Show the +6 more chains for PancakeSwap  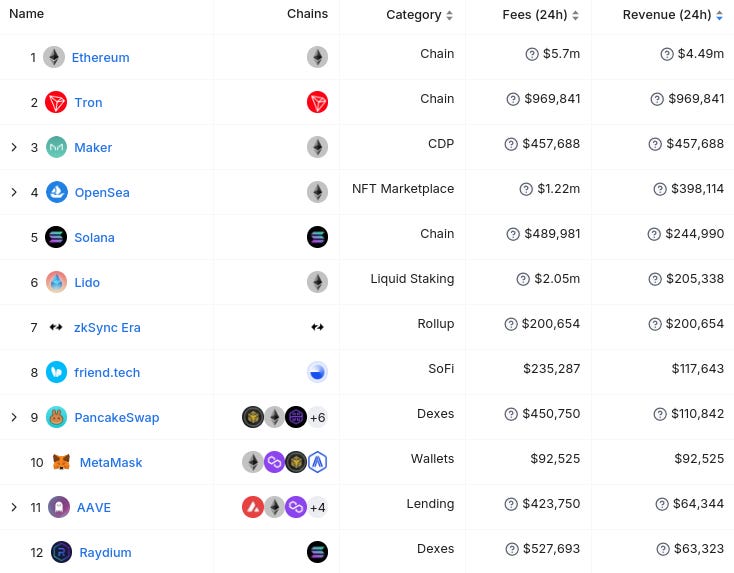[317, 417]
